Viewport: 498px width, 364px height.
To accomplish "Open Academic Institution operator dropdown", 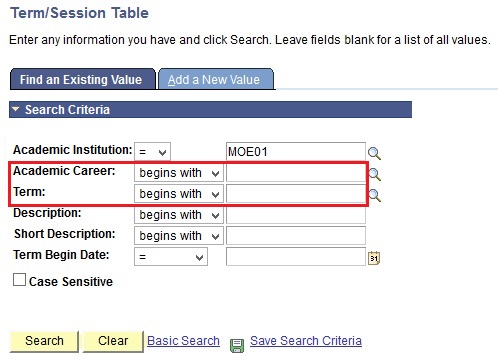I will (x=152, y=152).
